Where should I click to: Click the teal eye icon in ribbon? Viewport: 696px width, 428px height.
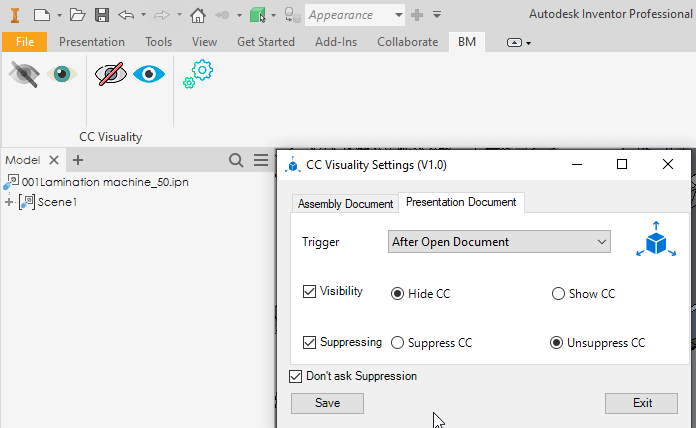click(x=62, y=74)
